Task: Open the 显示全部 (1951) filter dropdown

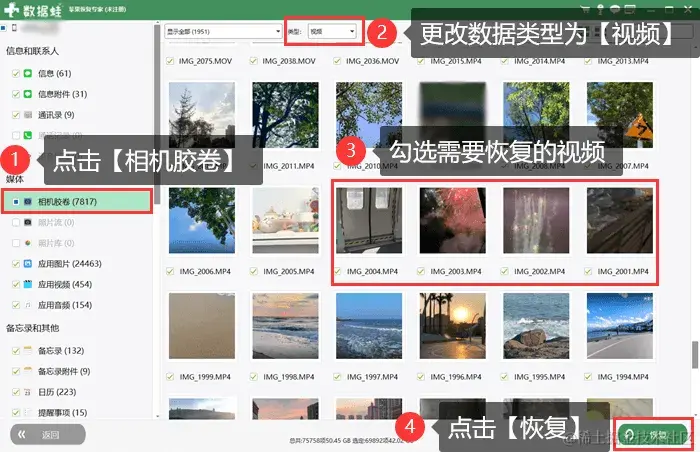Action: [x=223, y=31]
